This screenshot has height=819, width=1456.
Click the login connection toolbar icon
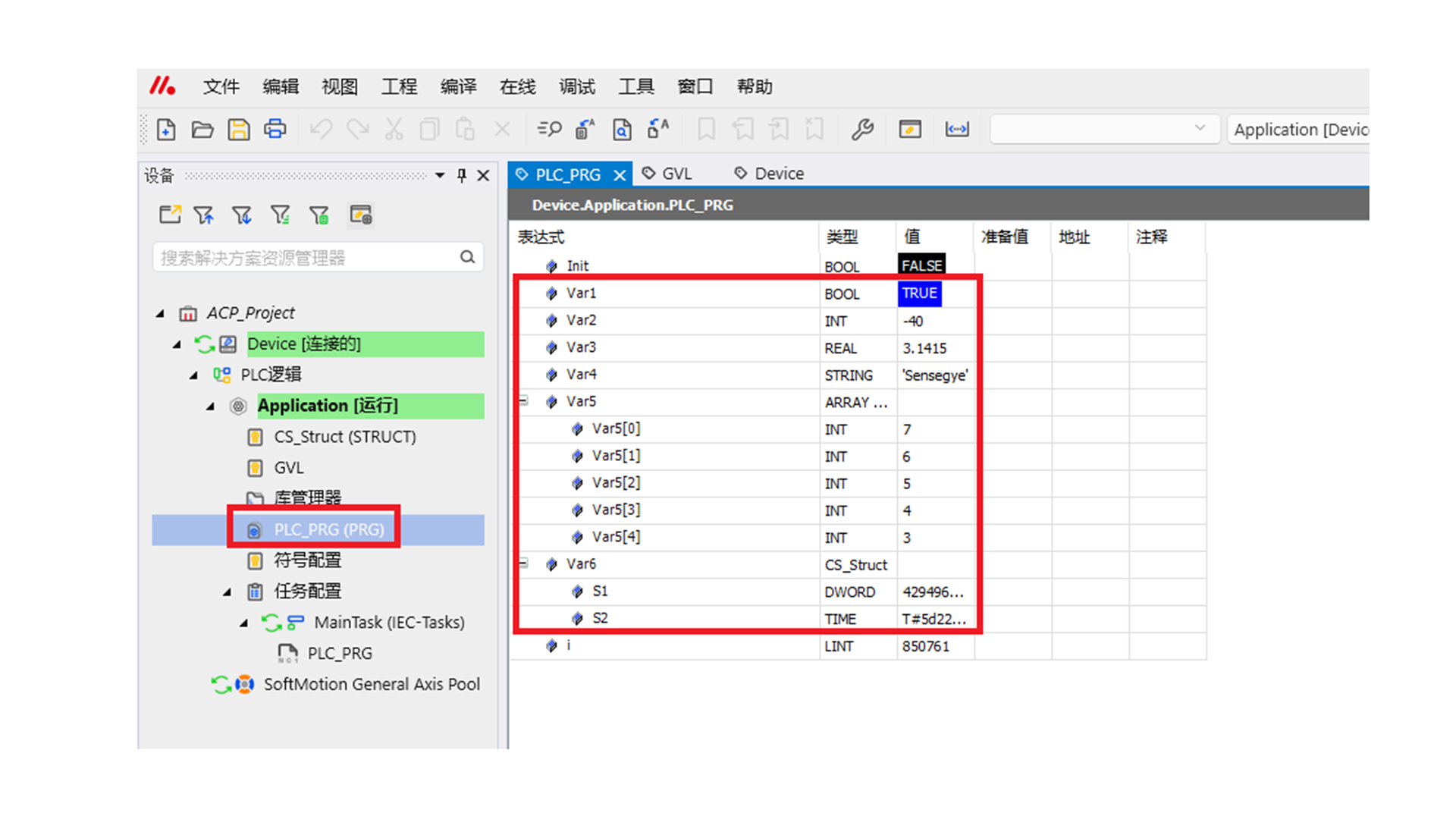pyautogui.click(x=957, y=130)
